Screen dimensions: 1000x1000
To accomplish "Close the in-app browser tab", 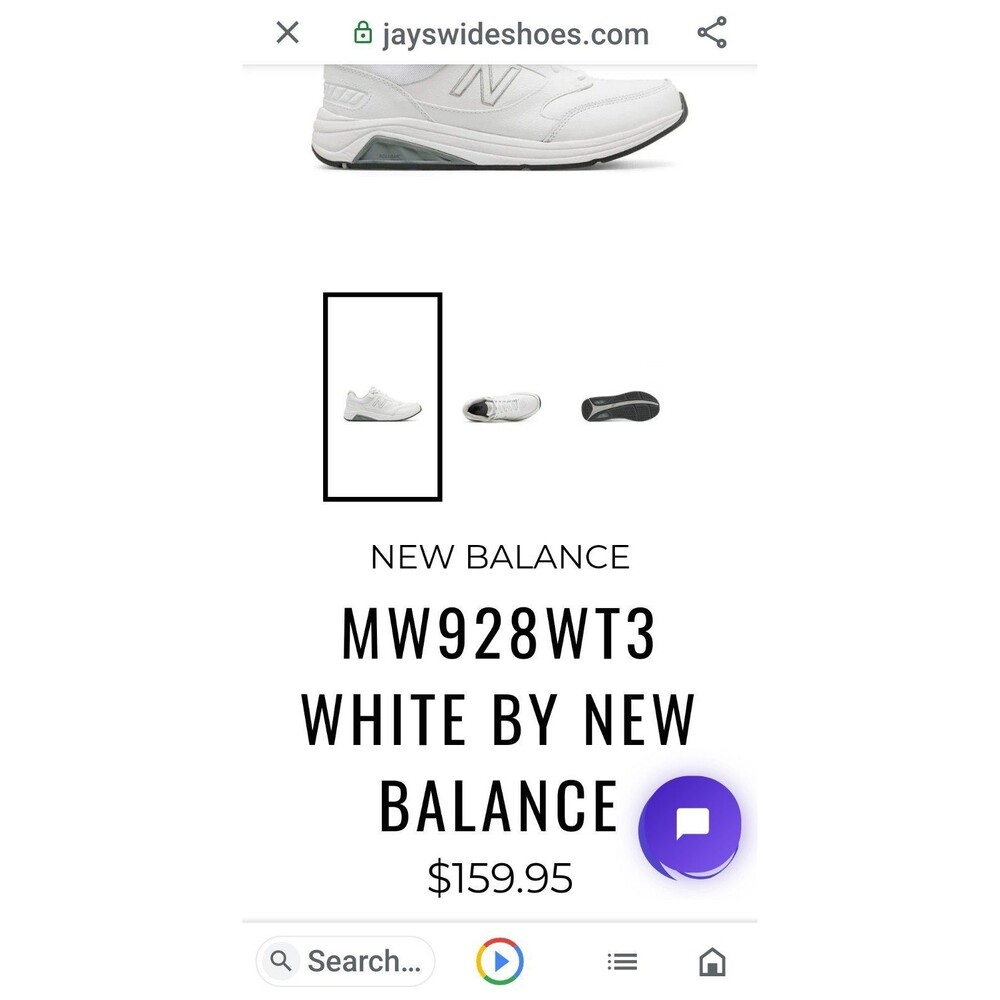I will click(287, 32).
